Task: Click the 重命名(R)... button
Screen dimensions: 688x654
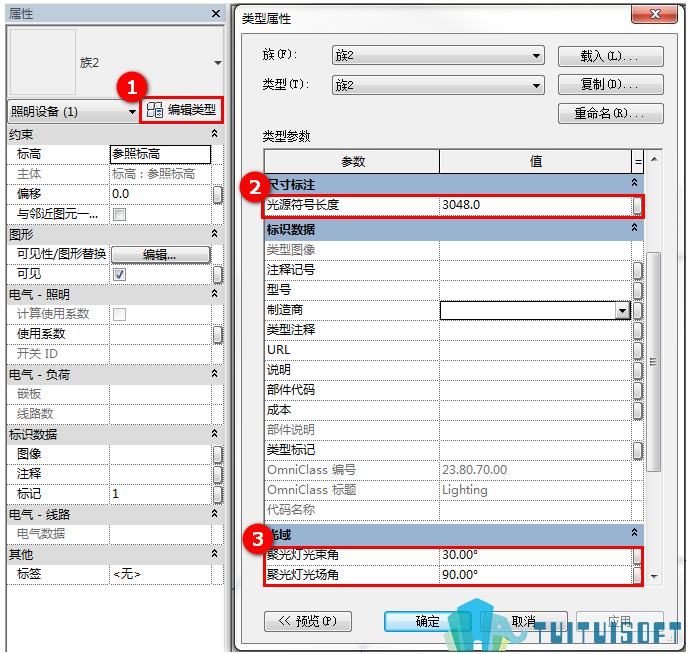Action: coord(610,114)
